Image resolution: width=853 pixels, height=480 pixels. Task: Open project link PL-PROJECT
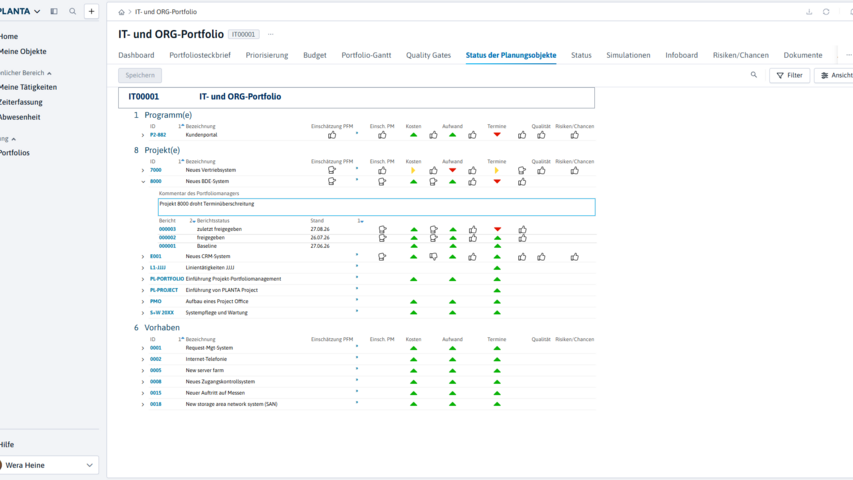coord(164,290)
